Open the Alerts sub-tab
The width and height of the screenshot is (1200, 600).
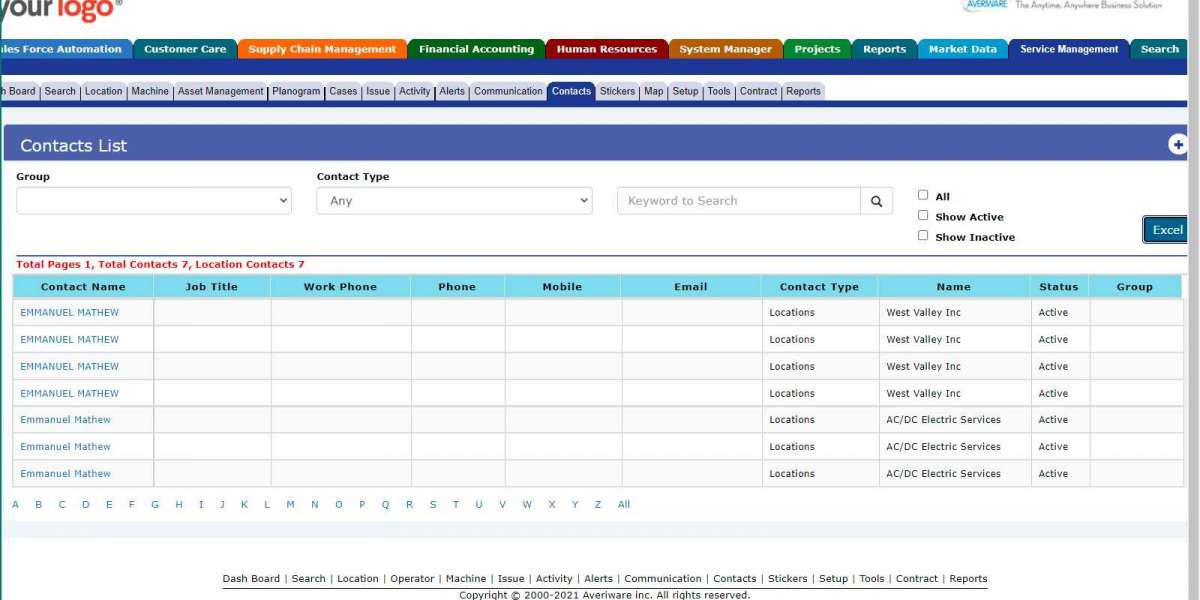(452, 91)
